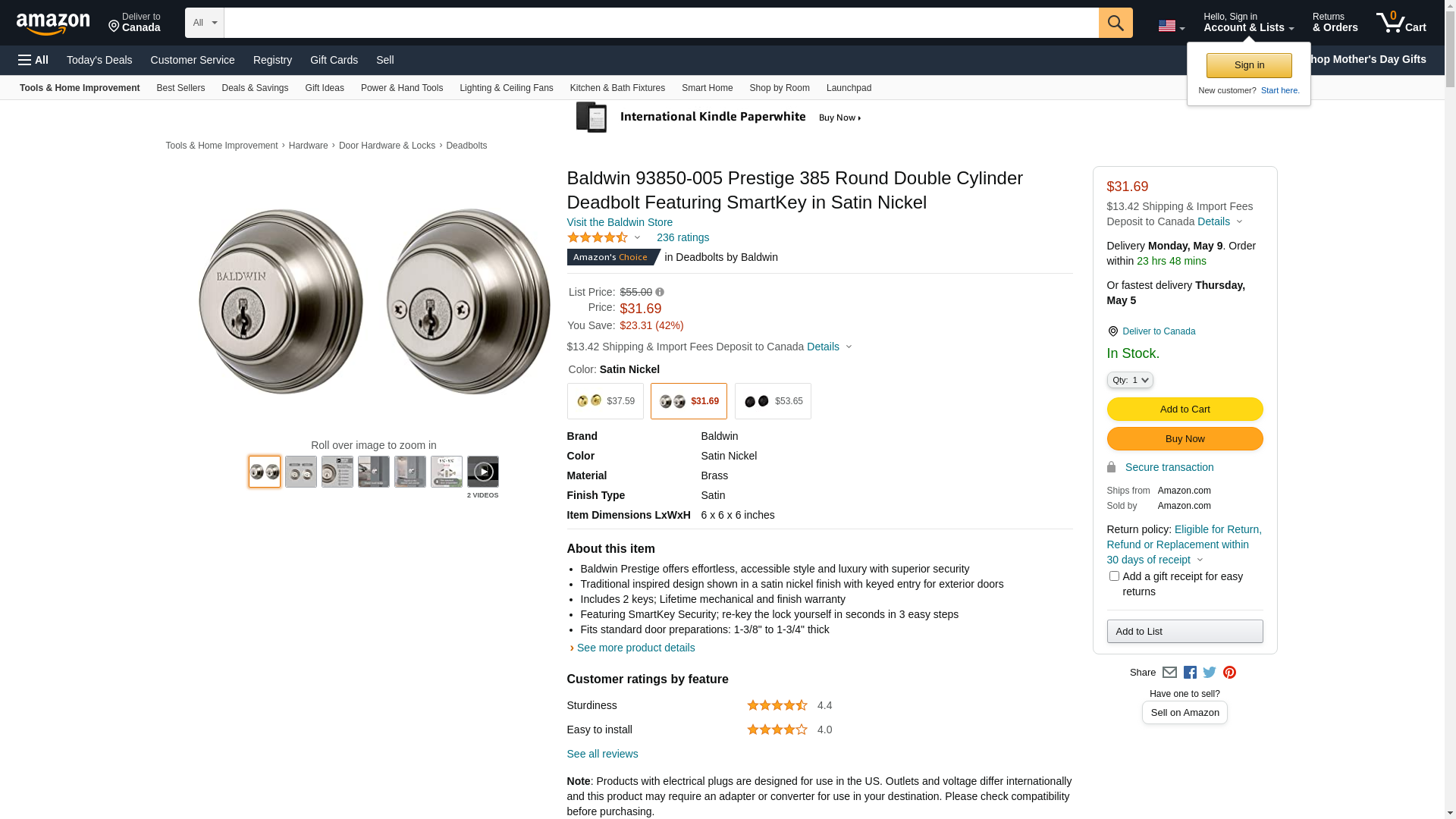Select the $53.65 black color option
The width and height of the screenshot is (1456, 819).
pyautogui.click(x=773, y=401)
